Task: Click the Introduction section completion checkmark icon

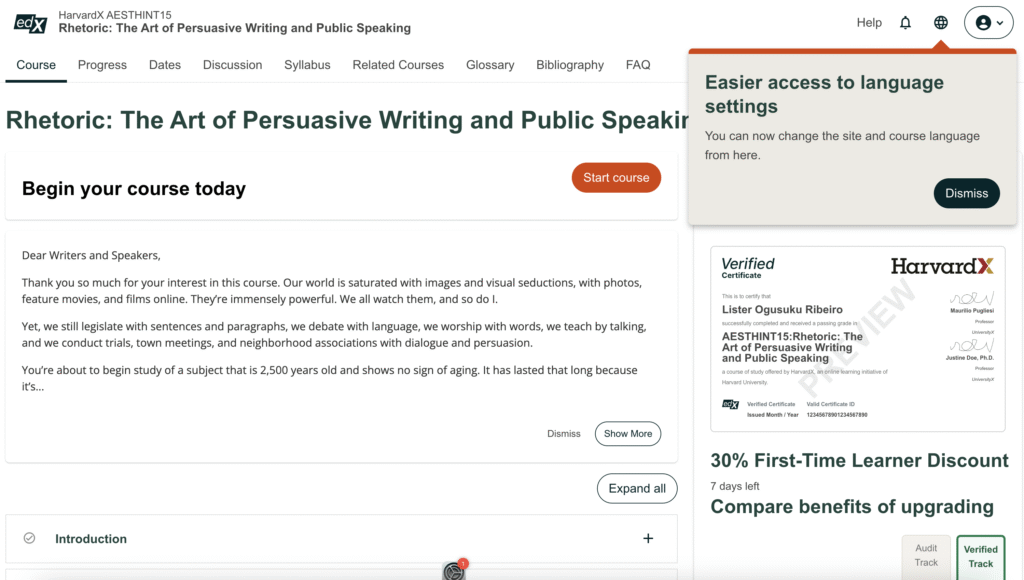Action: point(29,538)
